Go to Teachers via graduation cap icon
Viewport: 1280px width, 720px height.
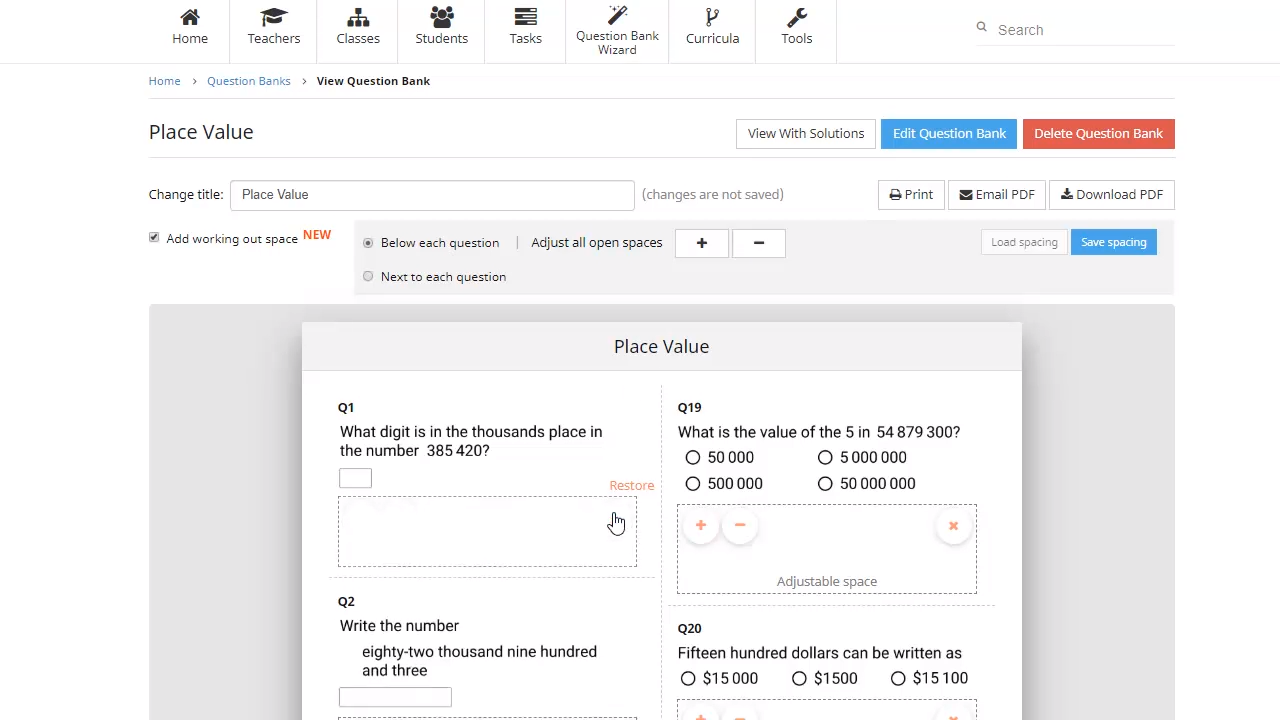(x=273, y=18)
